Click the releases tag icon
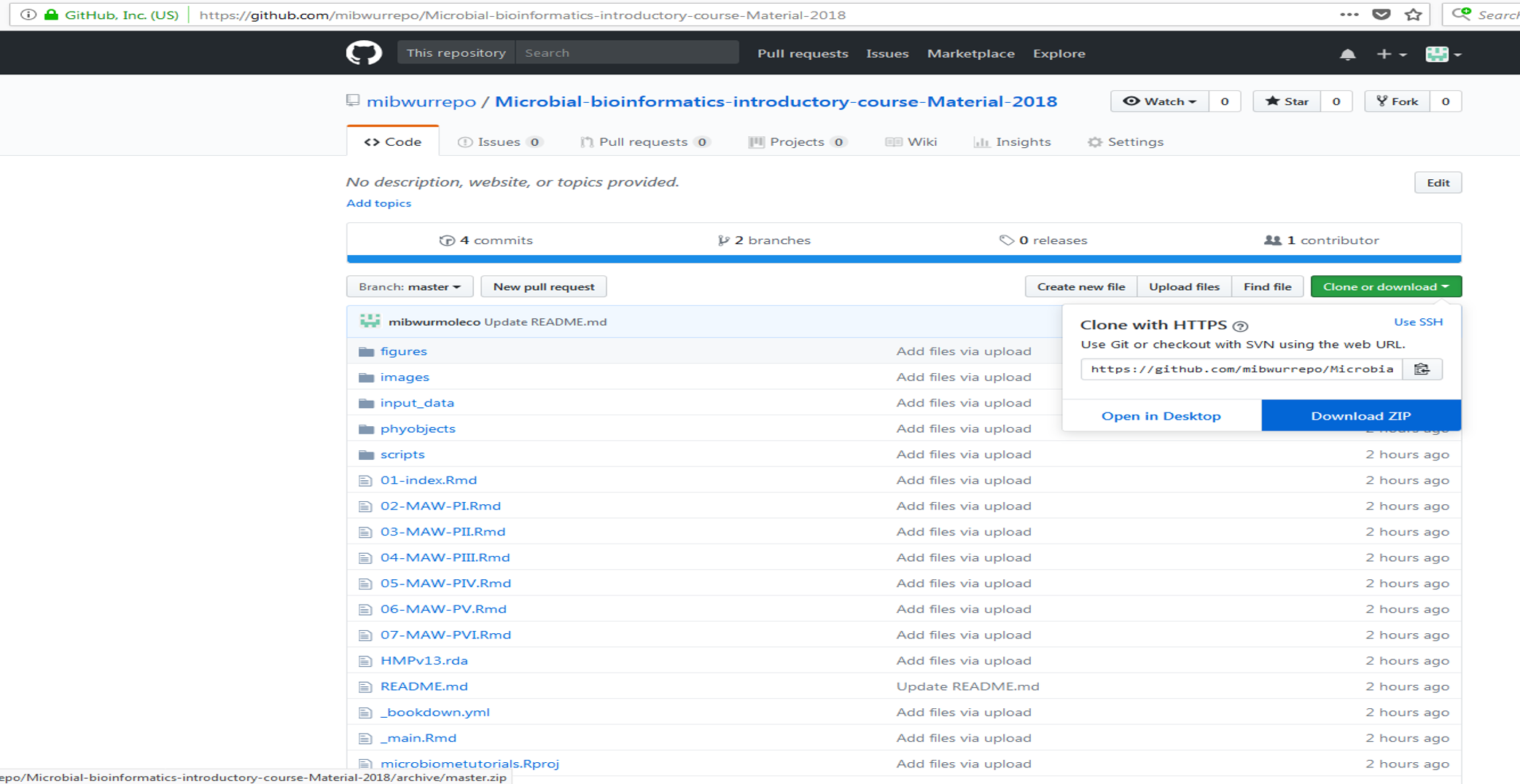1520x784 pixels. [1006, 240]
